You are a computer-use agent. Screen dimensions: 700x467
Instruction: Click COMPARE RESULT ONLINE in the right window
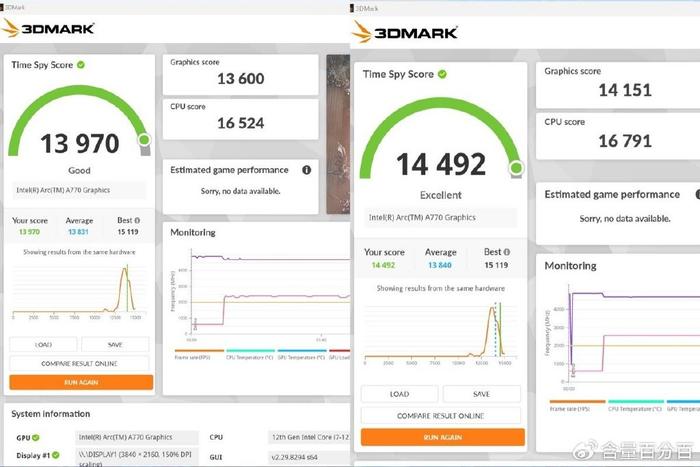tap(441, 416)
